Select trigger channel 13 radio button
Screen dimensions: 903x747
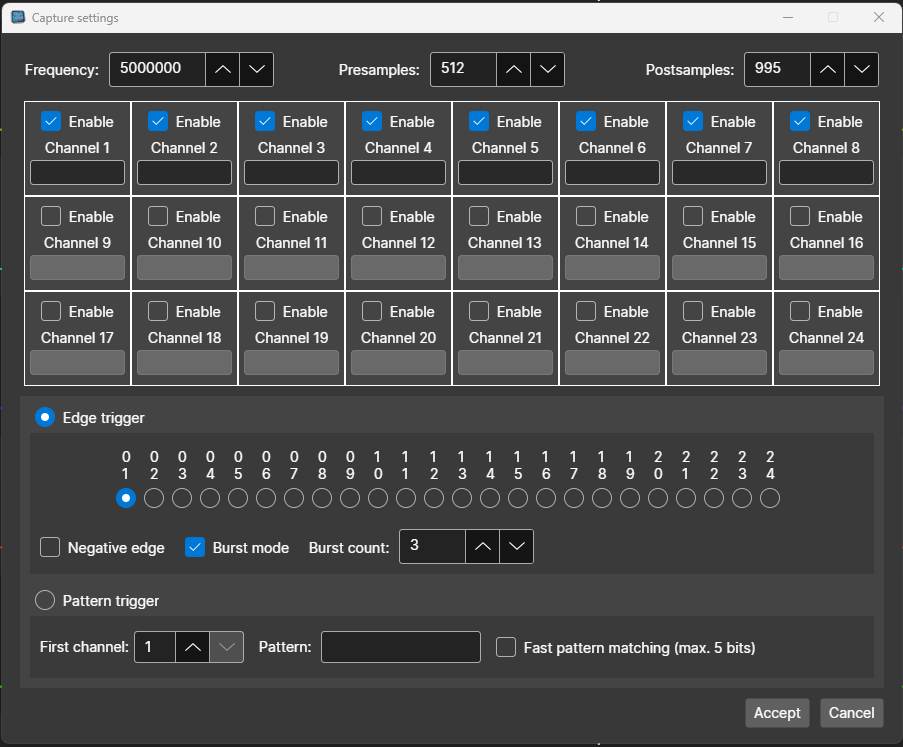click(x=462, y=498)
